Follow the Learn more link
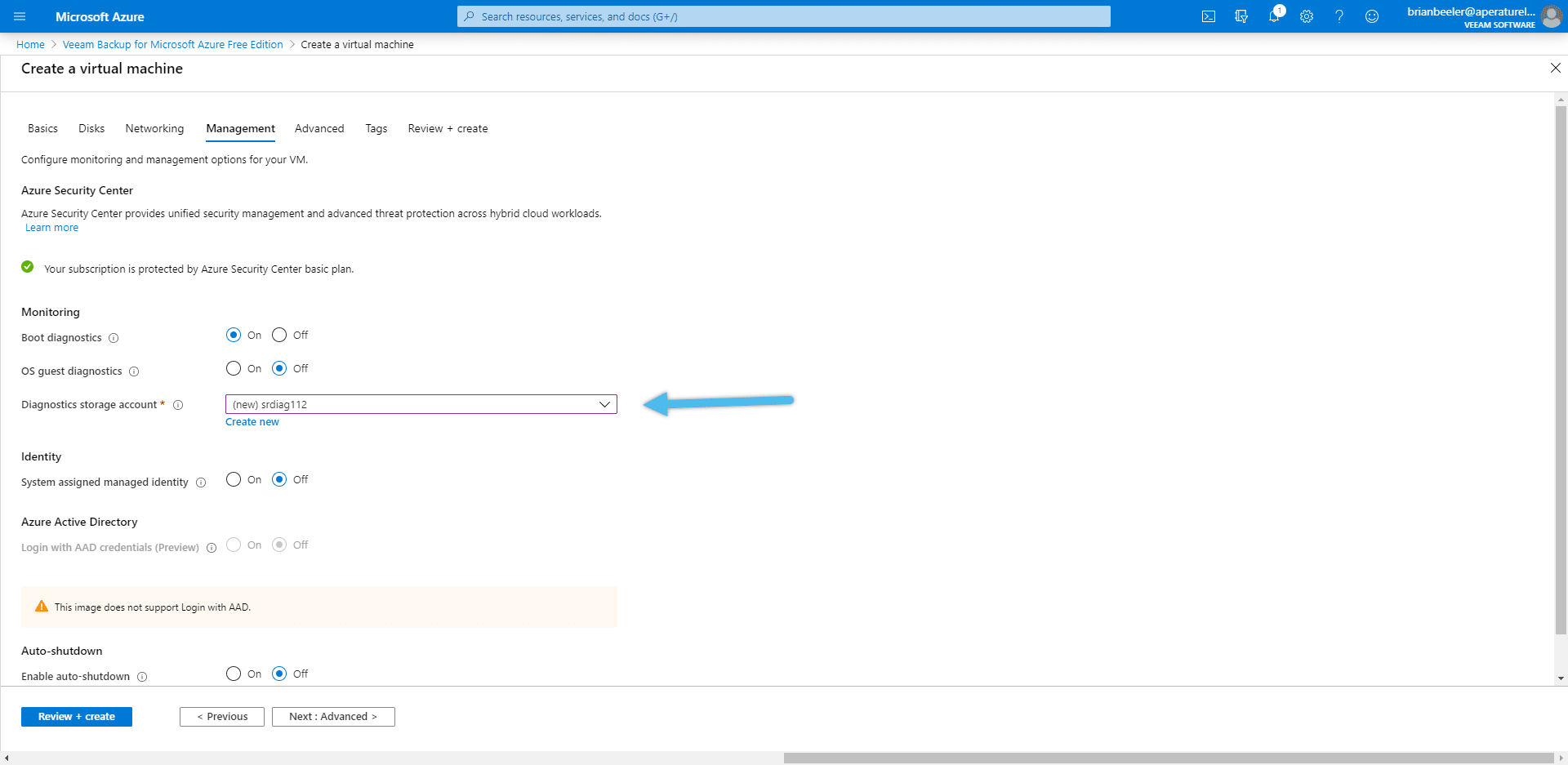The image size is (1568, 765). coord(51,228)
